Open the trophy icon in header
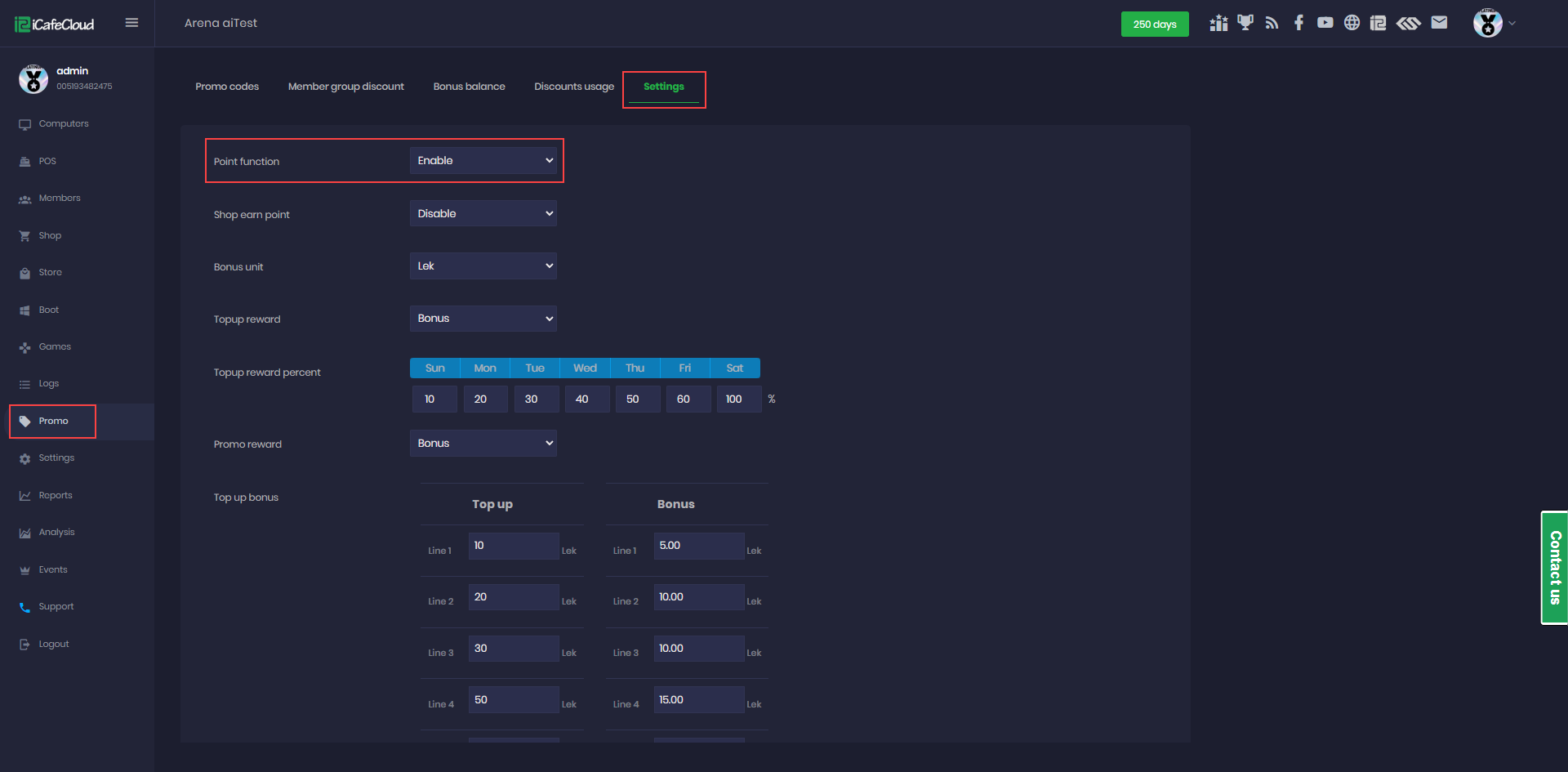The width and height of the screenshot is (1568, 772). click(1245, 23)
